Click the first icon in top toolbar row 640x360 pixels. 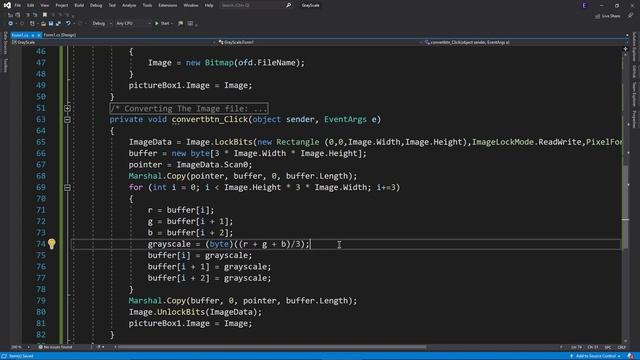click(x=11, y=15)
